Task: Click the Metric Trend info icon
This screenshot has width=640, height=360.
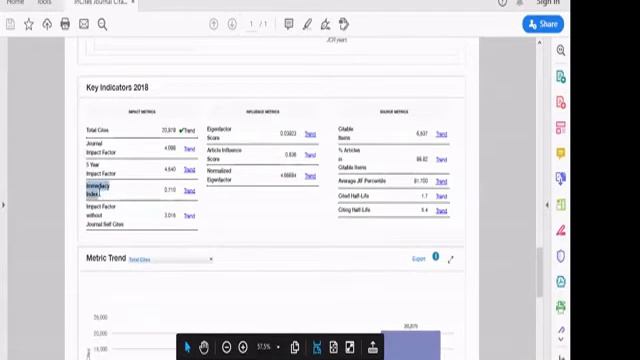Action: click(x=436, y=256)
